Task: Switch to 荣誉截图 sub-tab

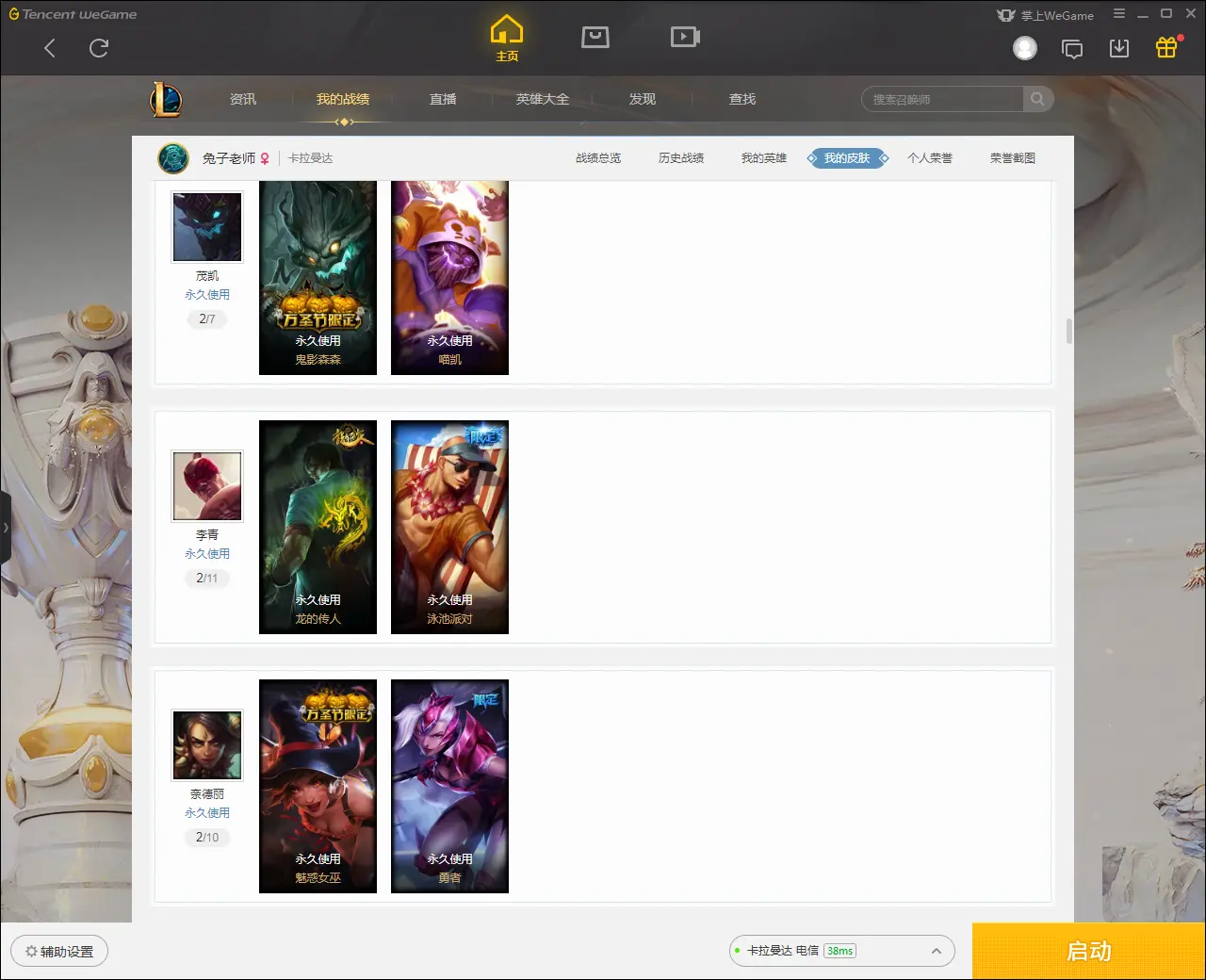Action: [x=1013, y=158]
